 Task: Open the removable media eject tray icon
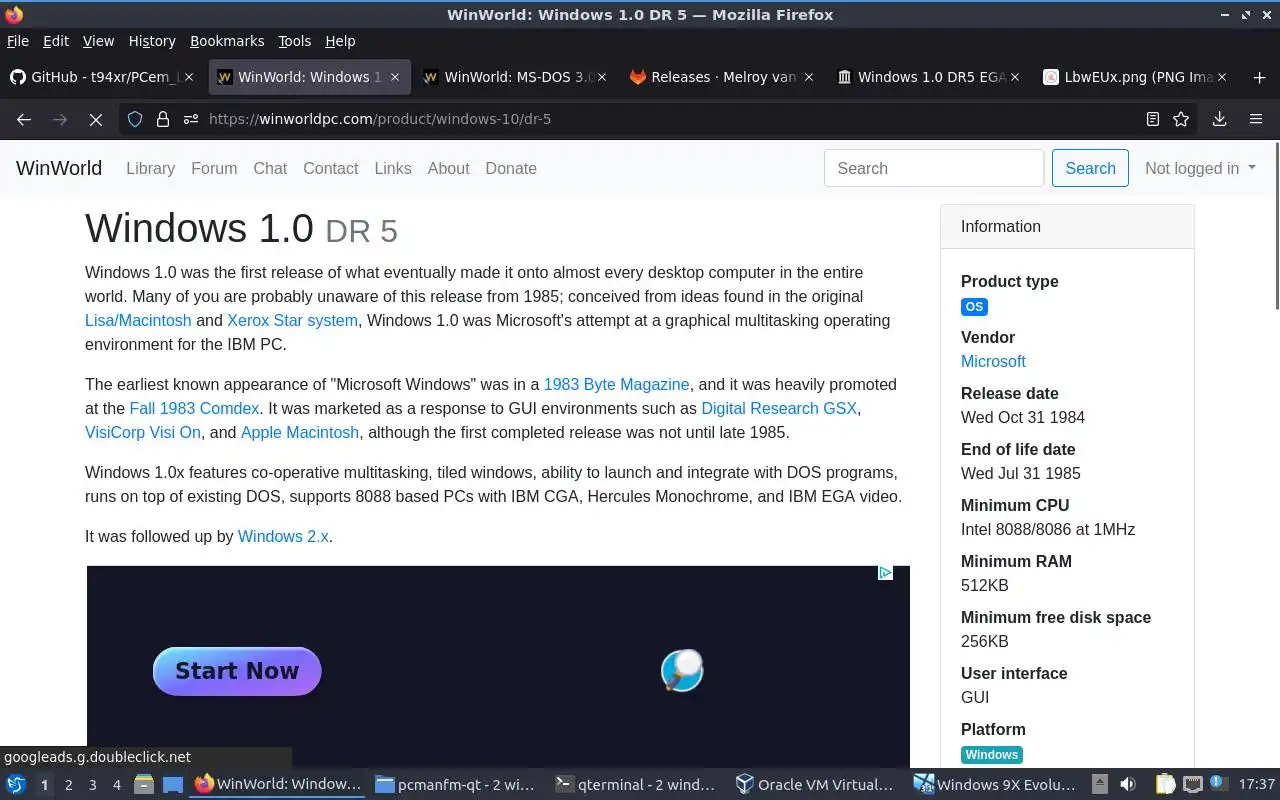[1100, 785]
